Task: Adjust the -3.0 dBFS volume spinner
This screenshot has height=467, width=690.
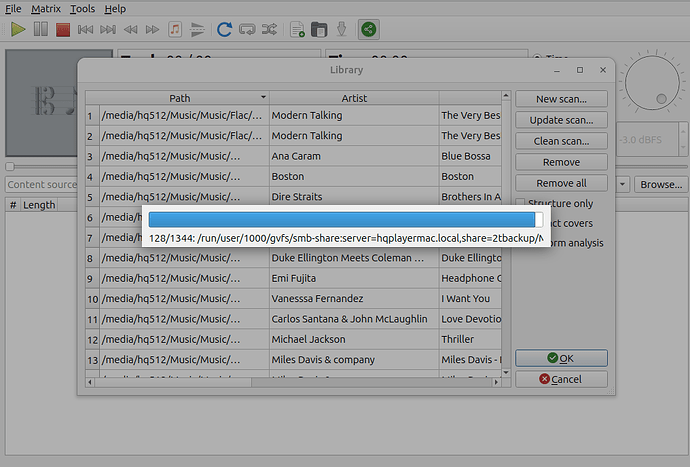Action: tap(651, 140)
